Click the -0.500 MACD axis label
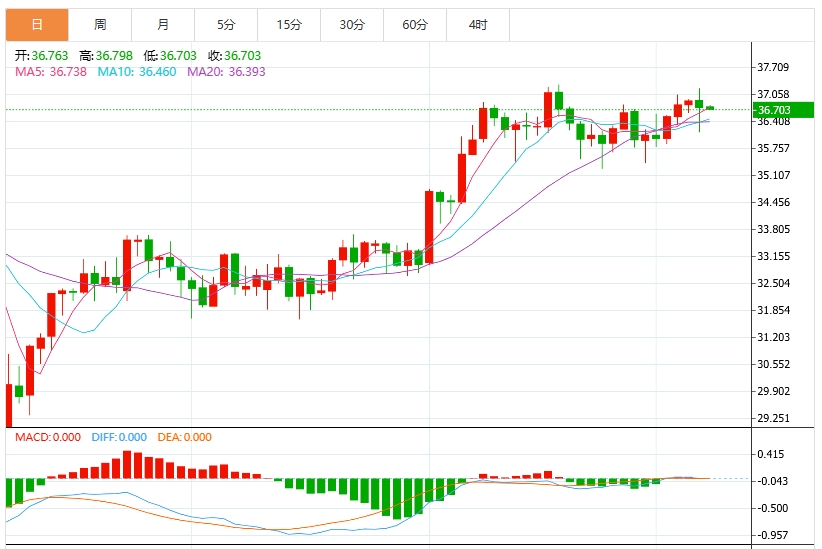 click(x=772, y=508)
